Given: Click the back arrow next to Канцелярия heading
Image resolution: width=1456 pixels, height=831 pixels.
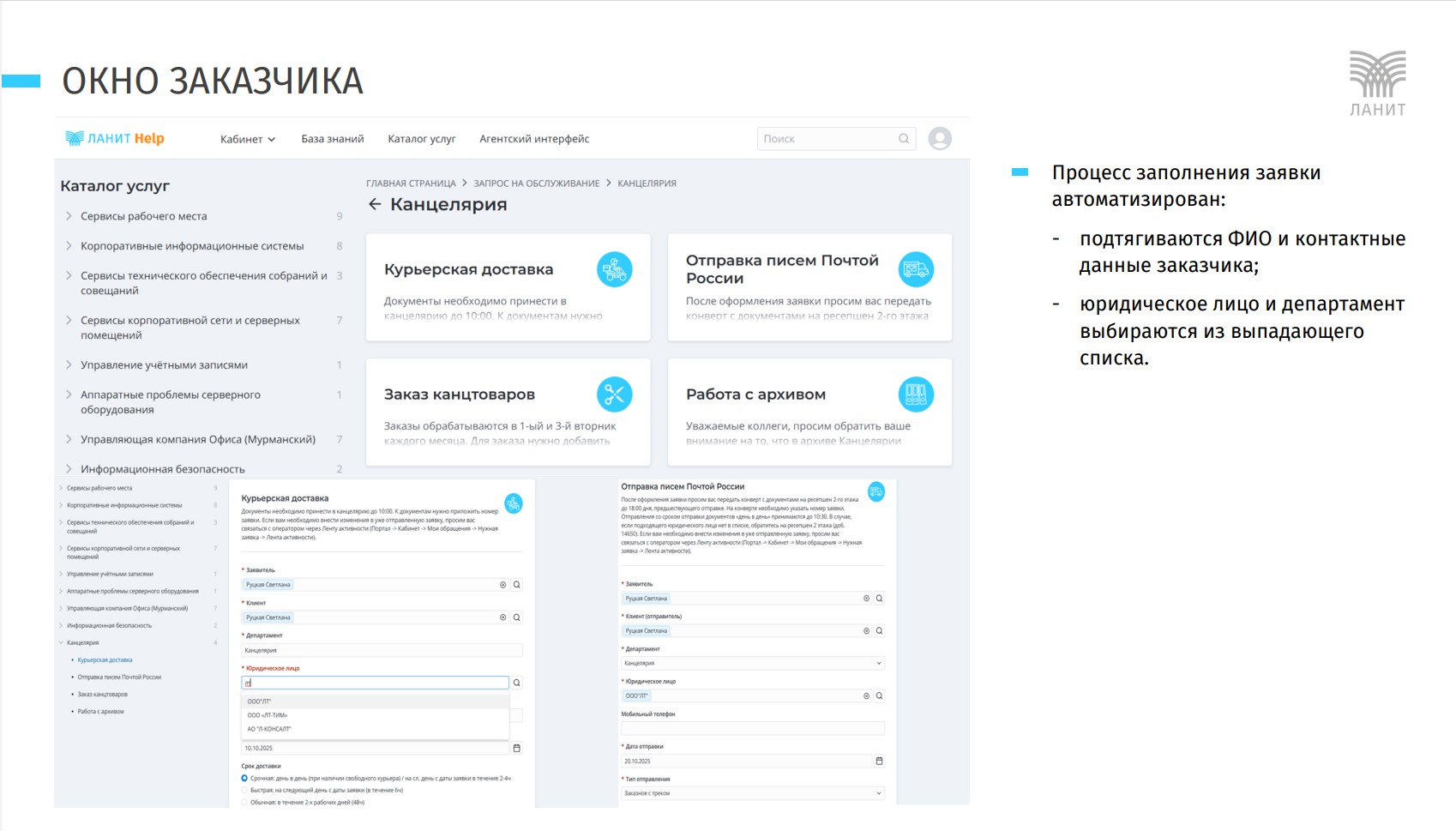Looking at the screenshot, I should tap(375, 204).
